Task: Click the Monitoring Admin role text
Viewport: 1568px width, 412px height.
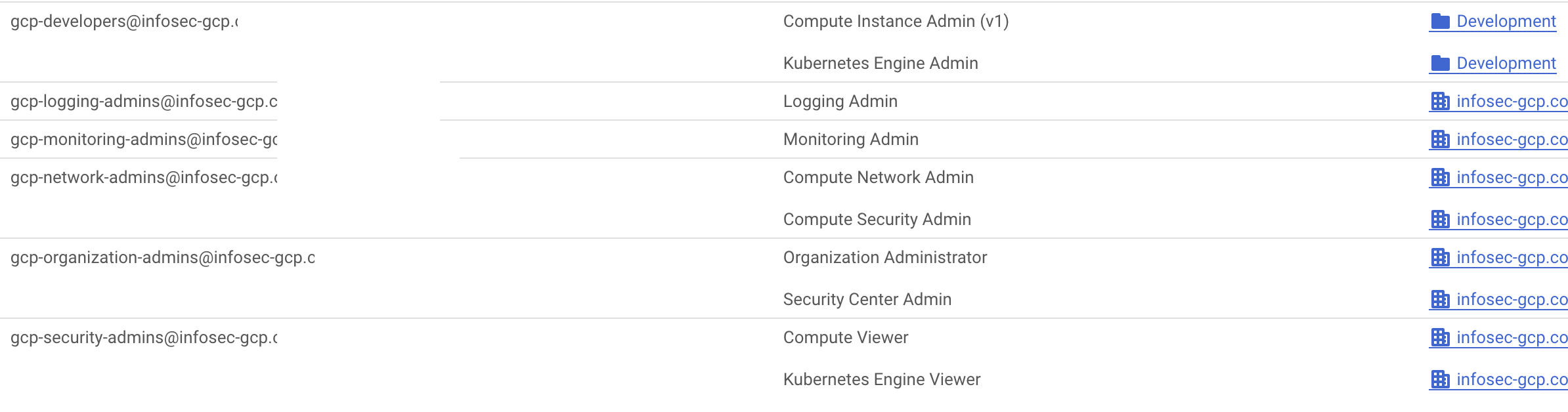Action: [850, 138]
